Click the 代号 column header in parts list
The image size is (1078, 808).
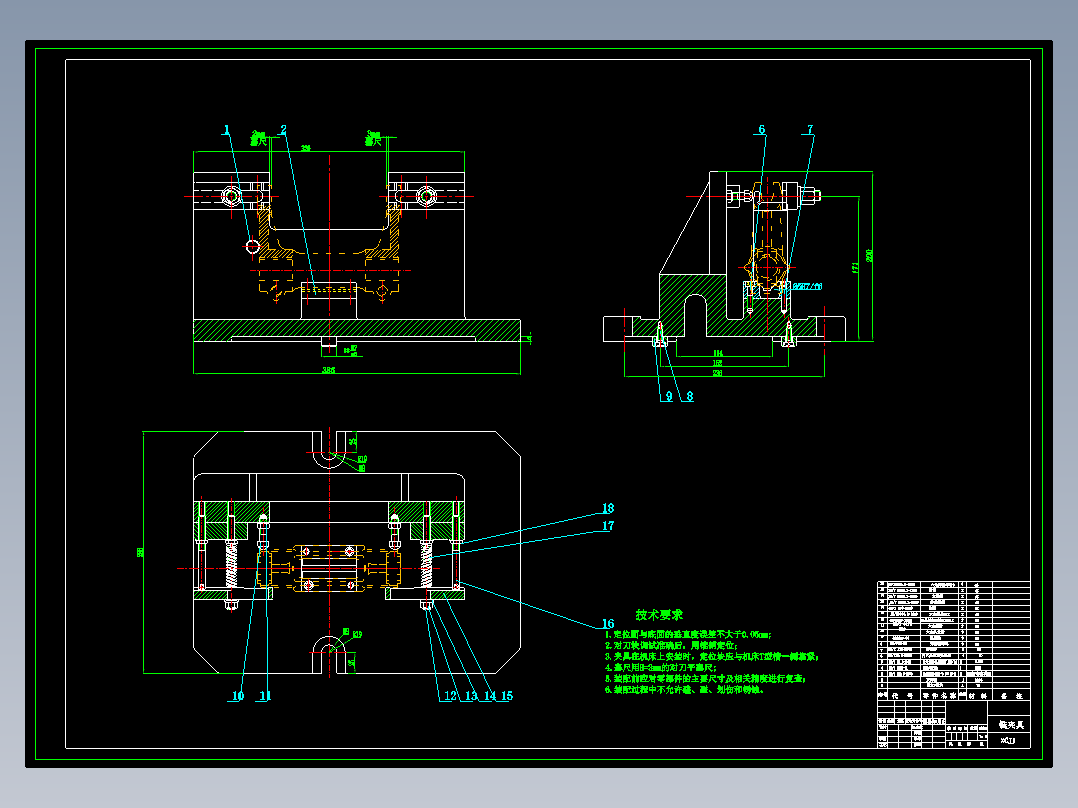click(x=901, y=696)
